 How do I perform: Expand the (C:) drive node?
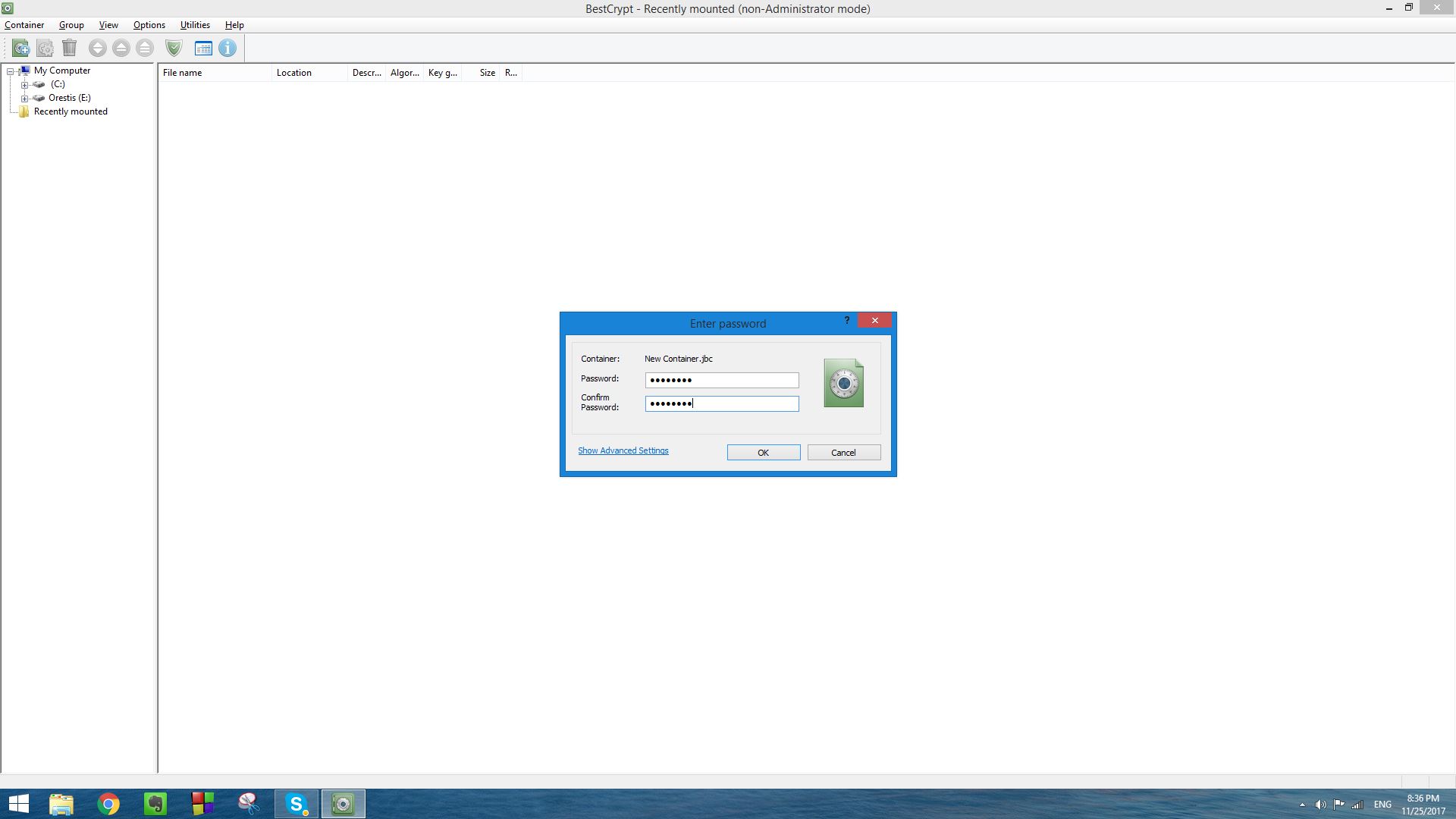click(24, 85)
